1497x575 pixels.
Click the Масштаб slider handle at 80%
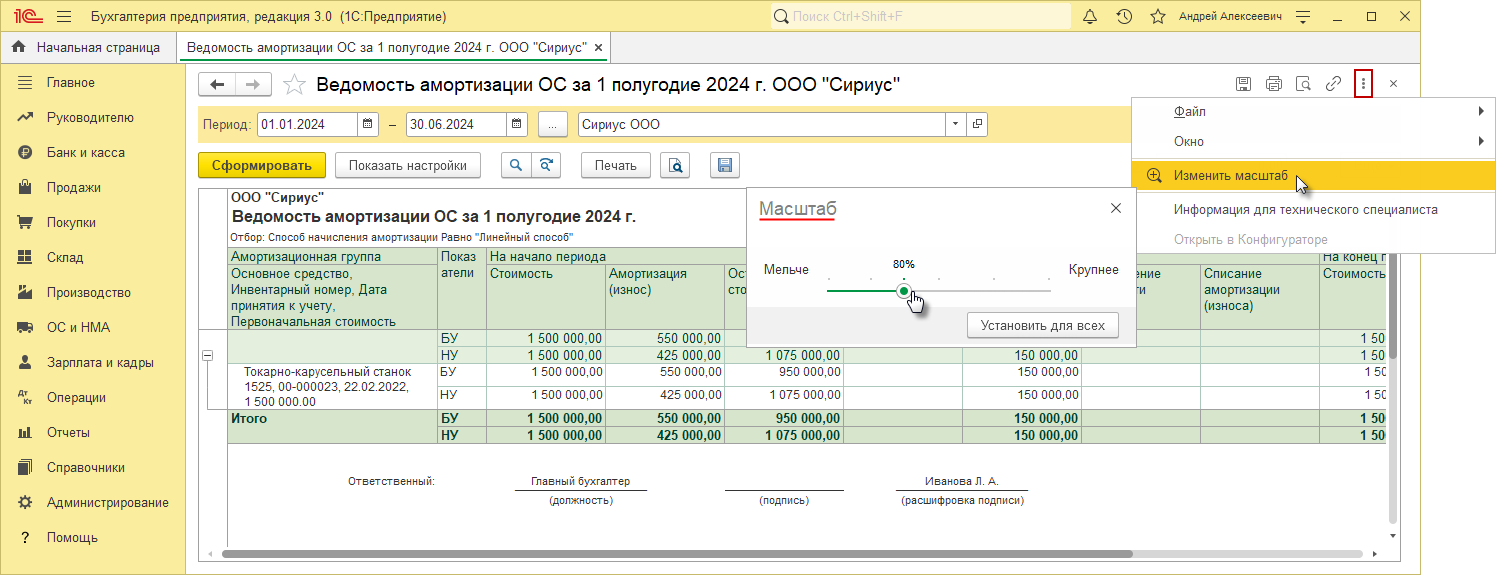coord(904,291)
